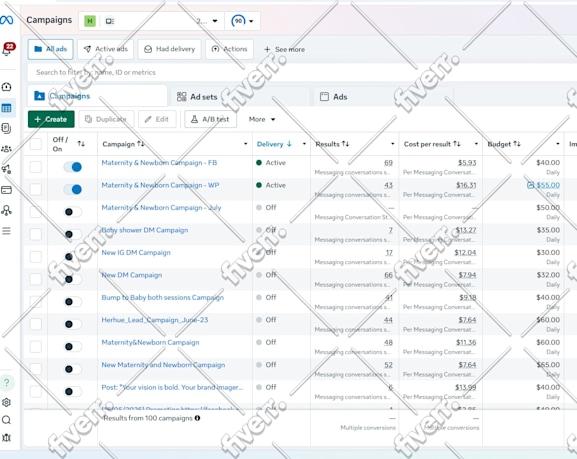
Task: Open ads reporting document icon in sidebar
Action: [x=6, y=128]
